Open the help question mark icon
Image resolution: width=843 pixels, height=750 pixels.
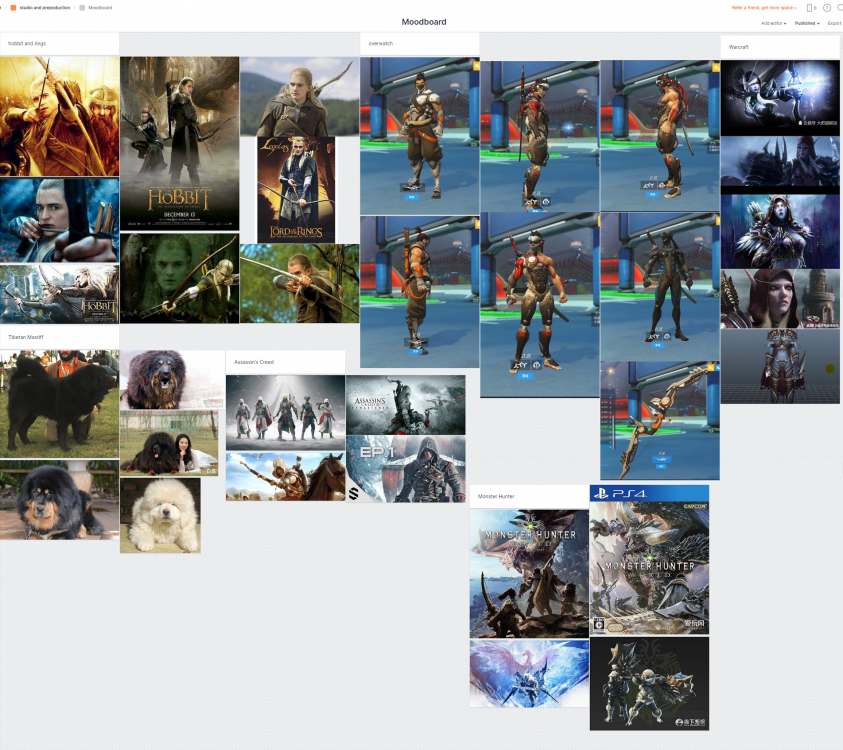click(827, 8)
